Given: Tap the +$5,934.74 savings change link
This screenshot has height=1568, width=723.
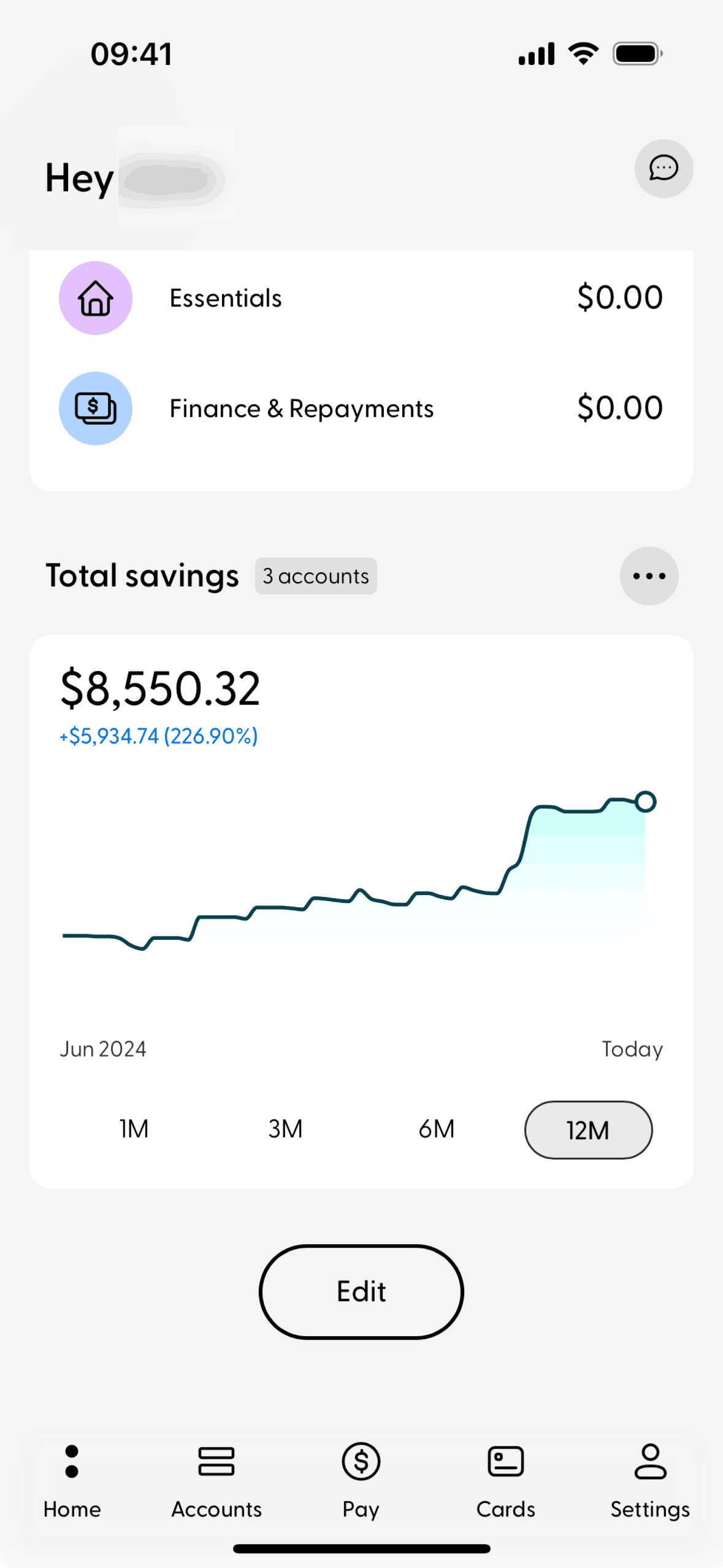Looking at the screenshot, I should 159,736.
